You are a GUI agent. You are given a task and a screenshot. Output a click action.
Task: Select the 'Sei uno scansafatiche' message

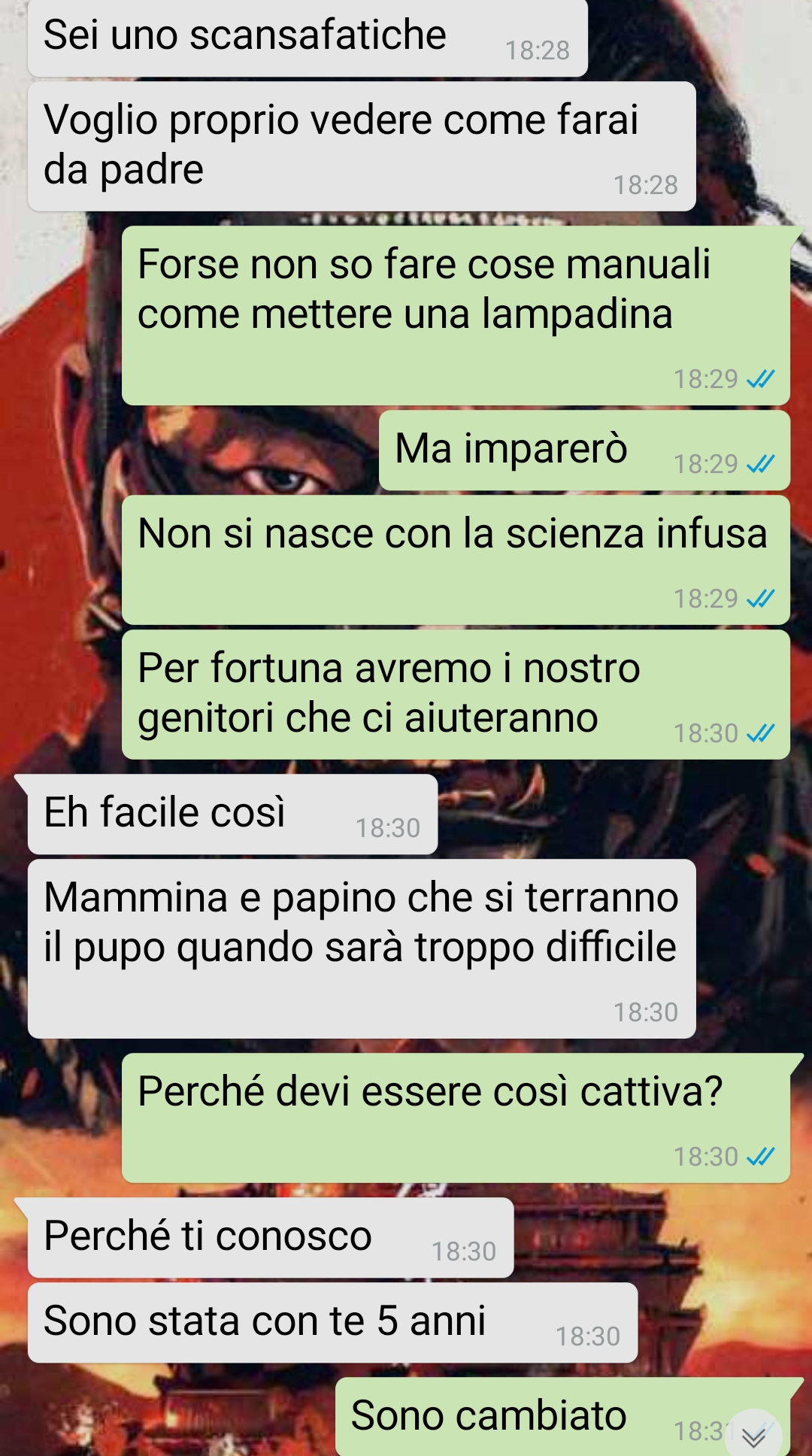click(x=308, y=38)
